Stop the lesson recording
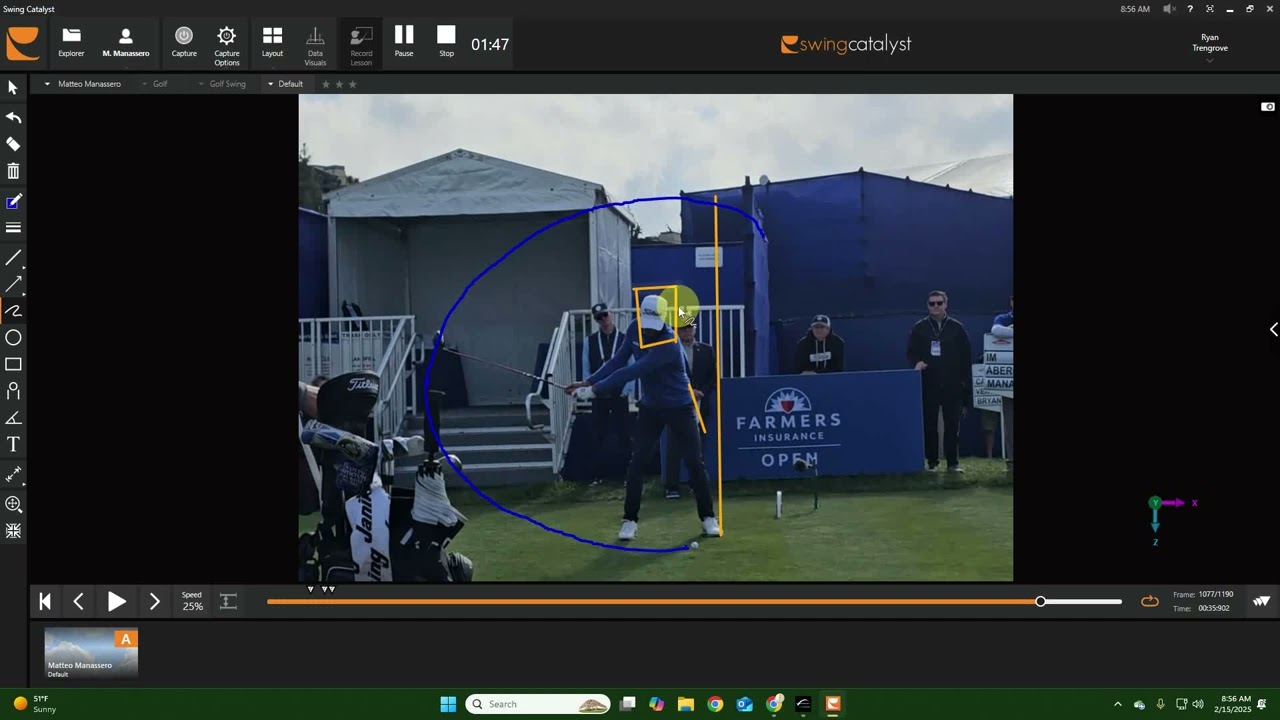Screen dimensions: 1280x720 point(446,41)
